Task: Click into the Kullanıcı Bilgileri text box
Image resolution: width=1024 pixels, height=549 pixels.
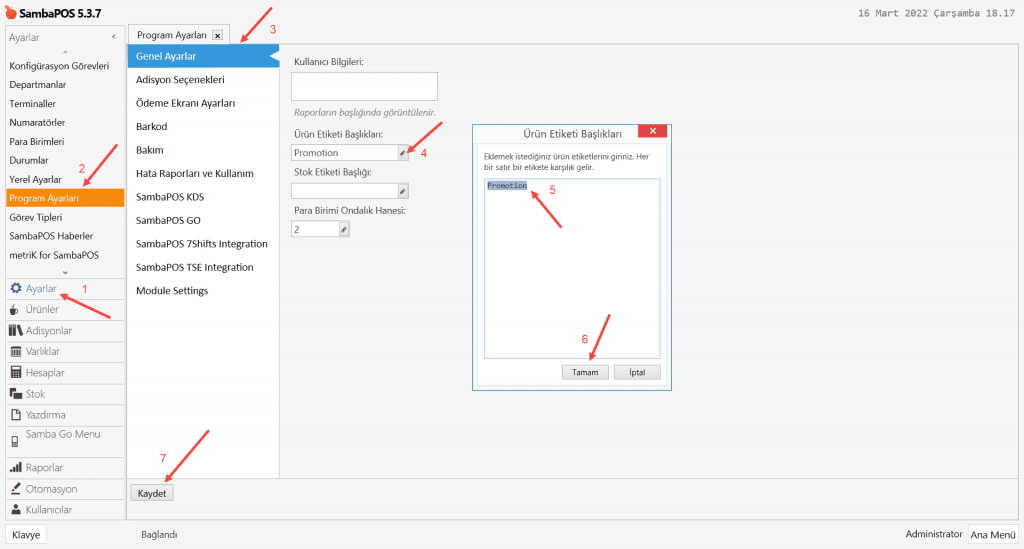Action: click(364, 86)
